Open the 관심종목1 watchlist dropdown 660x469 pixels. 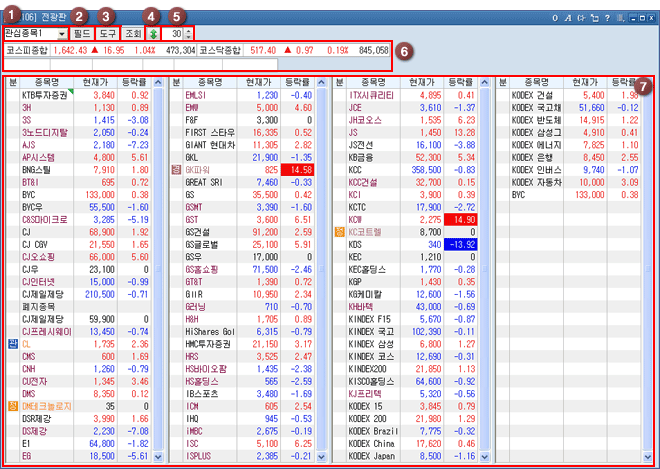point(61,34)
